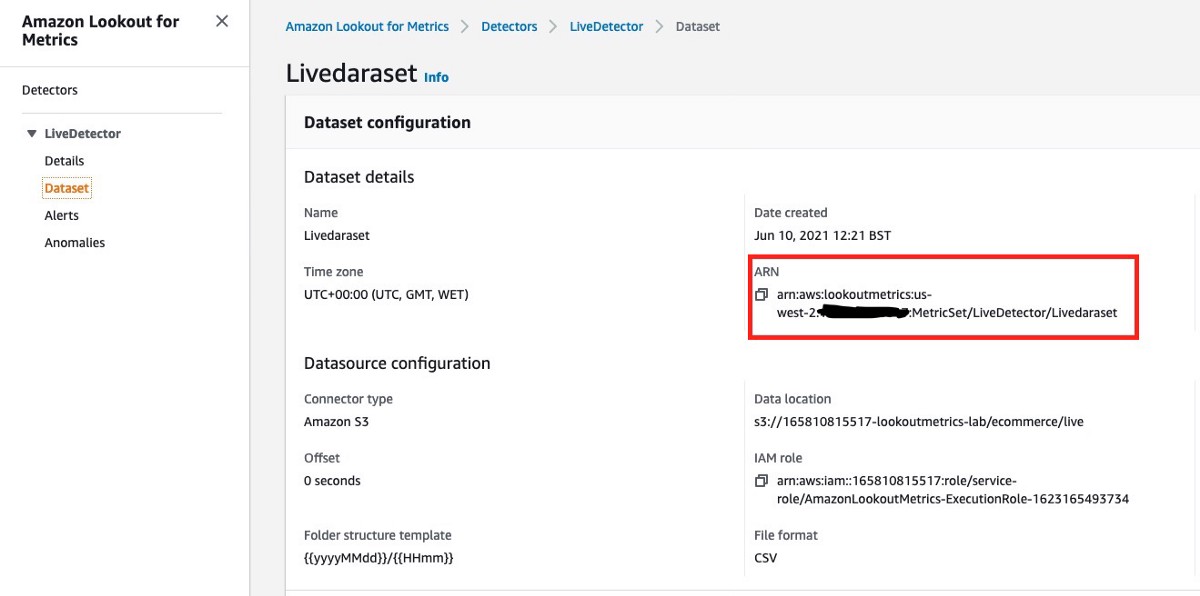Click the Dataset breadcrumb text
The width and height of the screenshot is (1200, 596).
click(698, 27)
